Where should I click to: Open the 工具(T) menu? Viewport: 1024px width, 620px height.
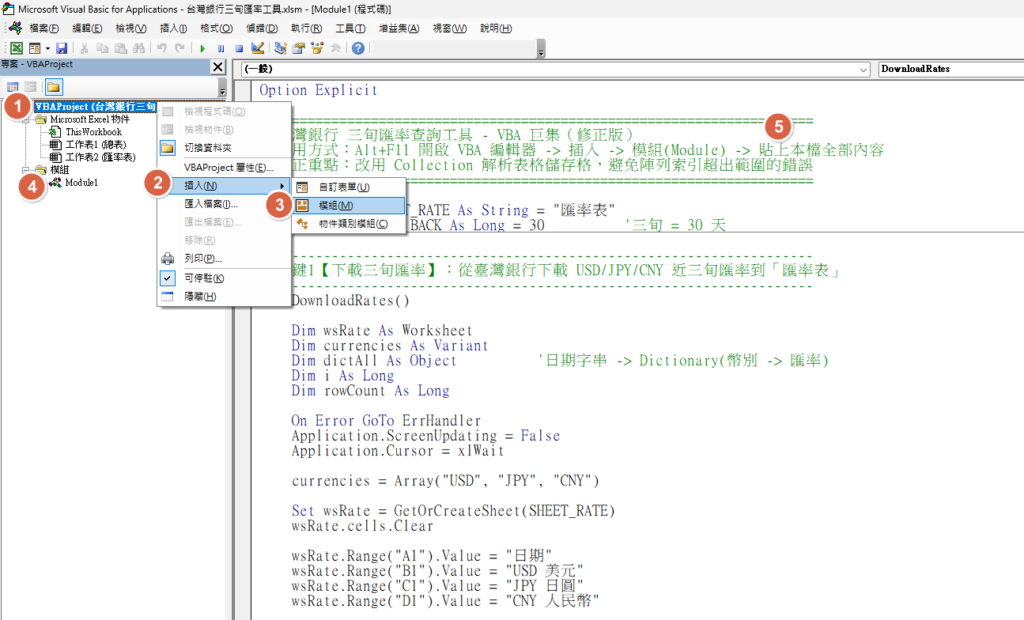pyautogui.click(x=350, y=29)
